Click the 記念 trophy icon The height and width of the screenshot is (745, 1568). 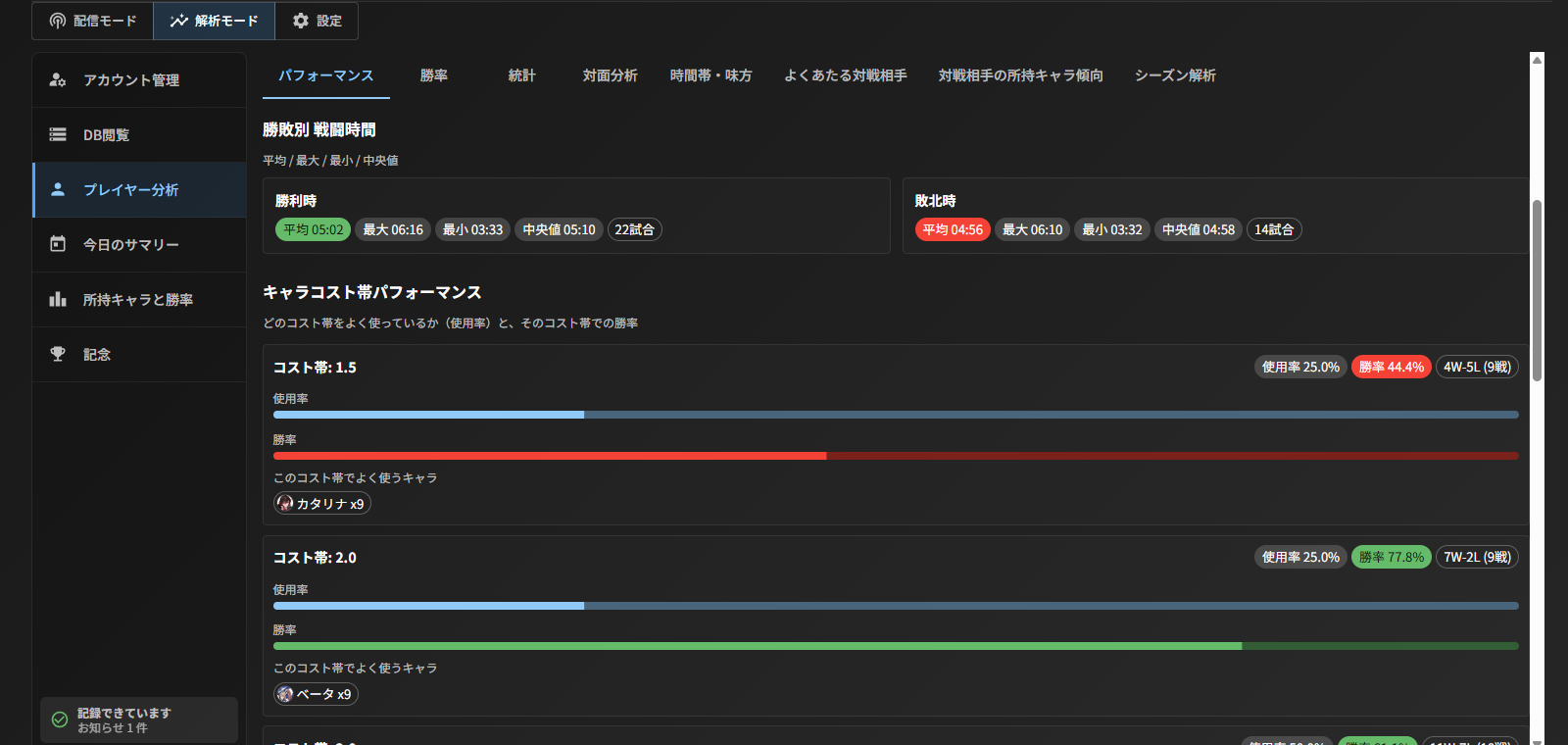pyautogui.click(x=58, y=354)
